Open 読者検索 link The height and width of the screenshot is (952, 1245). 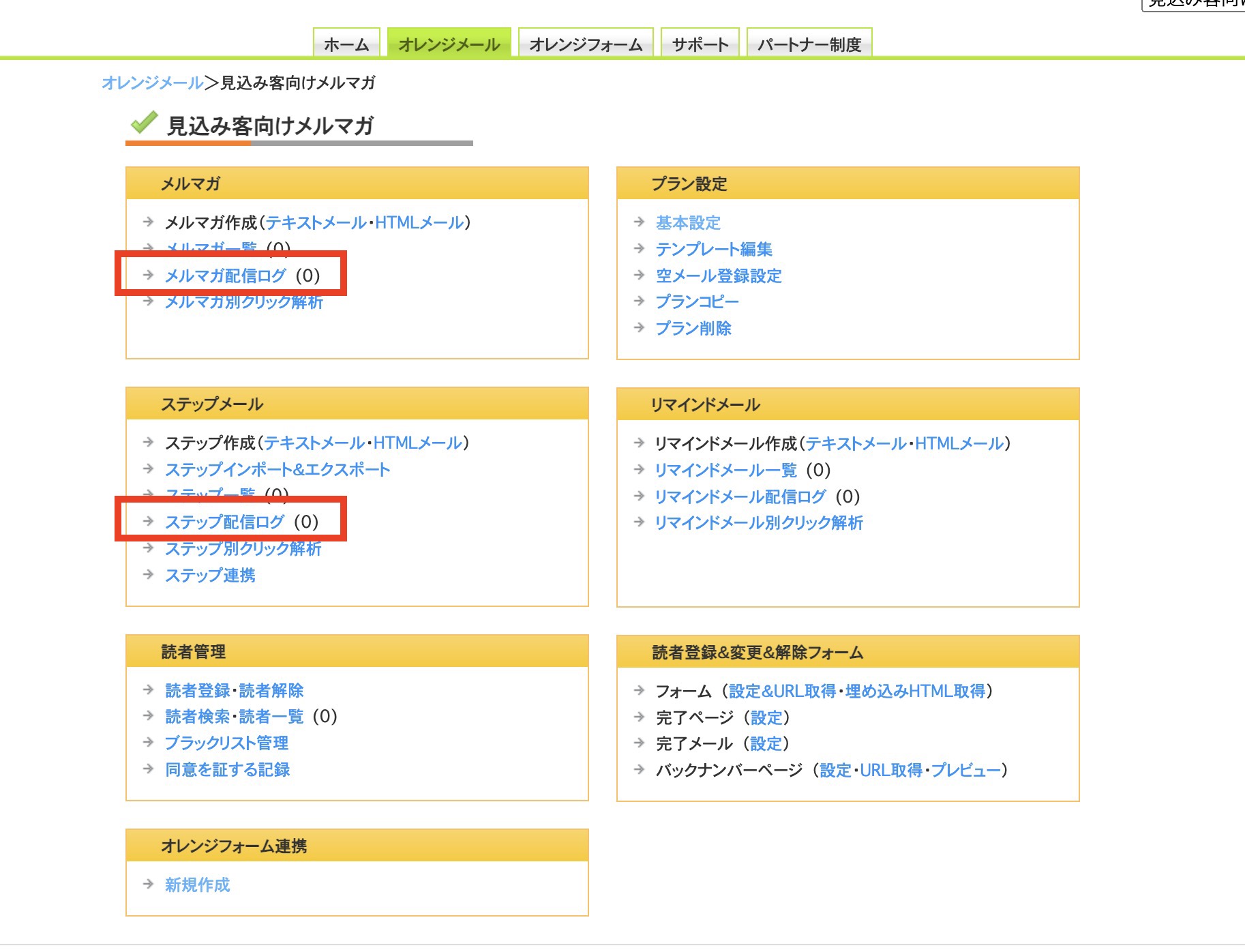point(198,716)
